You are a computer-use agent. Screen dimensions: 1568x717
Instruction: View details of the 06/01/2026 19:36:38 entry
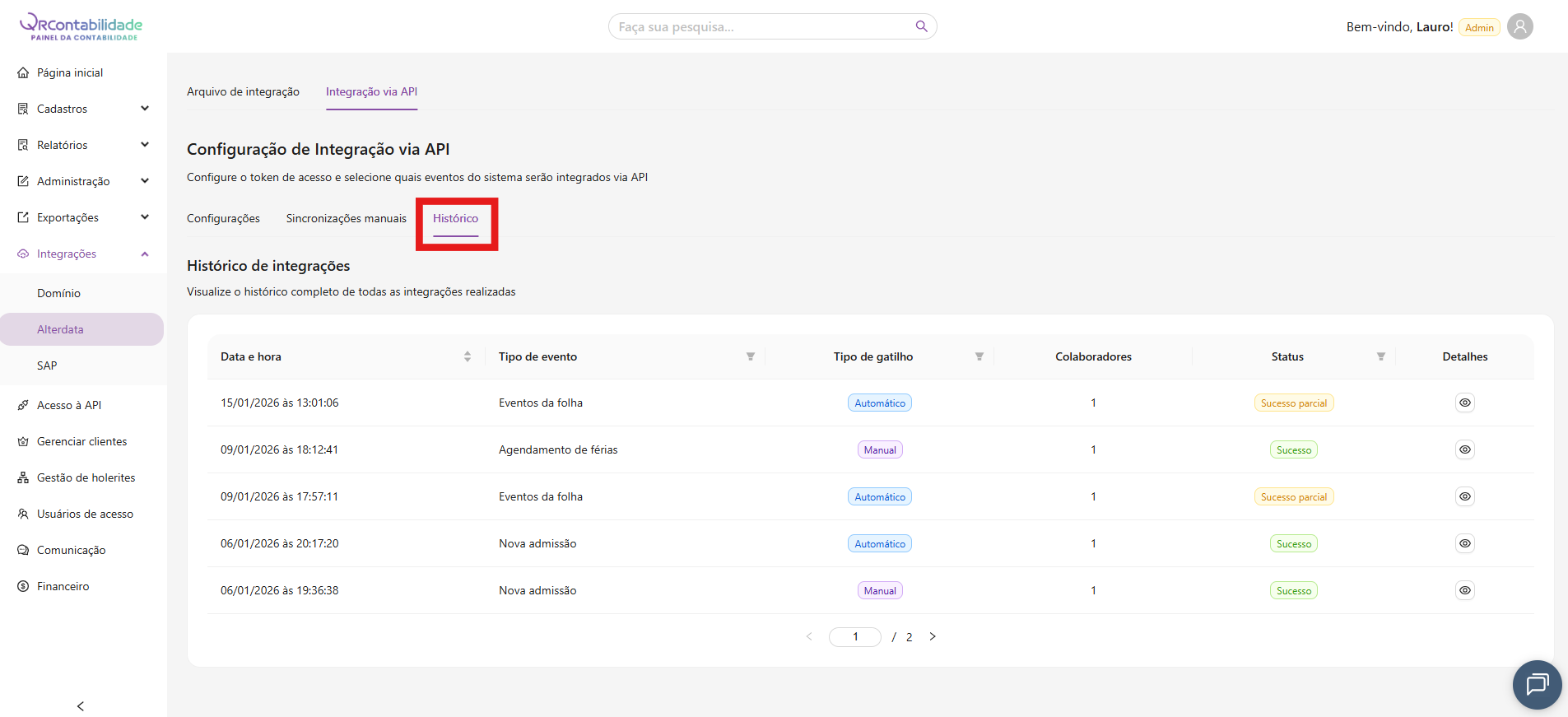[1464, 590]
